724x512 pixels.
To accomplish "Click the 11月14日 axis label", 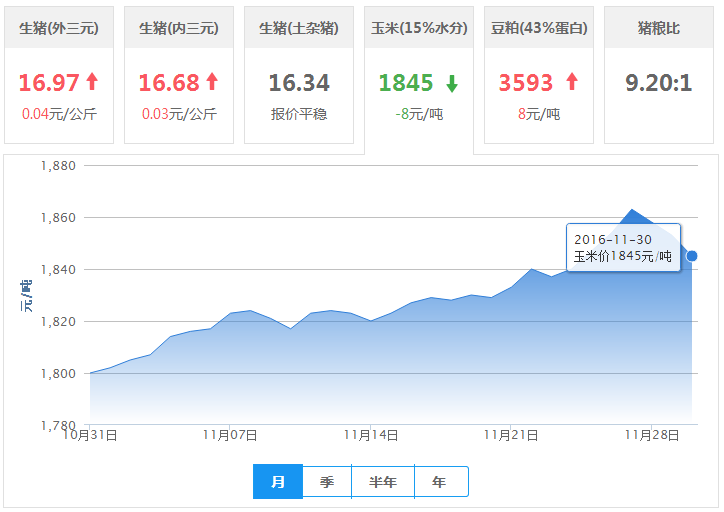I will tap(371, 435).
